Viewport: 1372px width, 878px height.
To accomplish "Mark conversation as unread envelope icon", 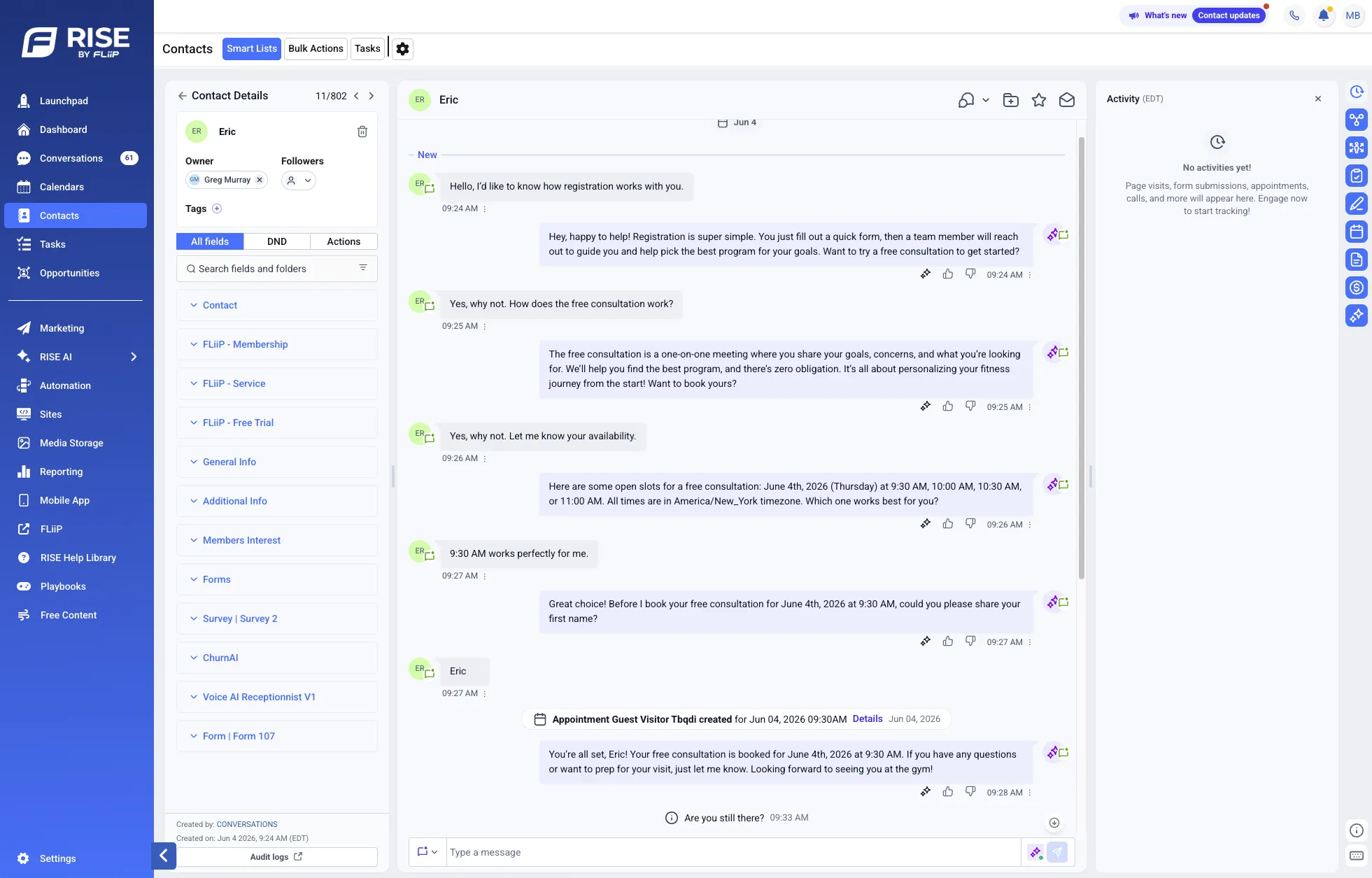I will pyautogui.click(x=1067, y=100).
